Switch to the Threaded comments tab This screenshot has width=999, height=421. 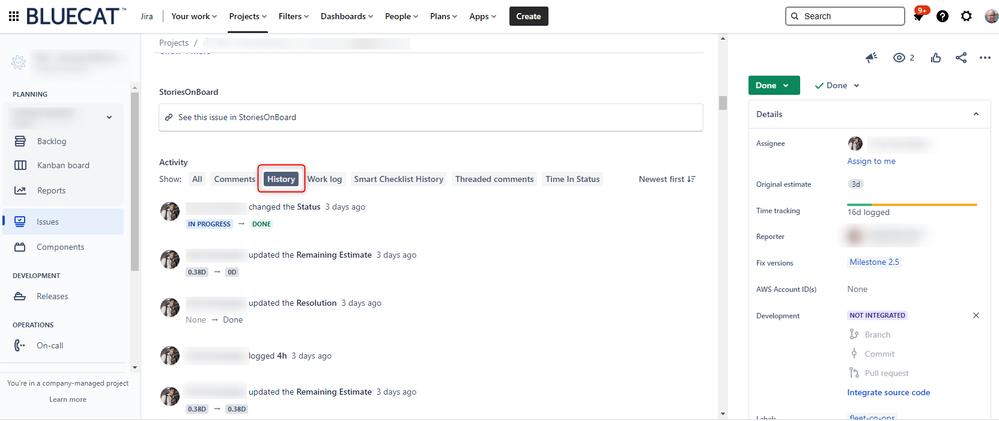[x=494, y=179]
